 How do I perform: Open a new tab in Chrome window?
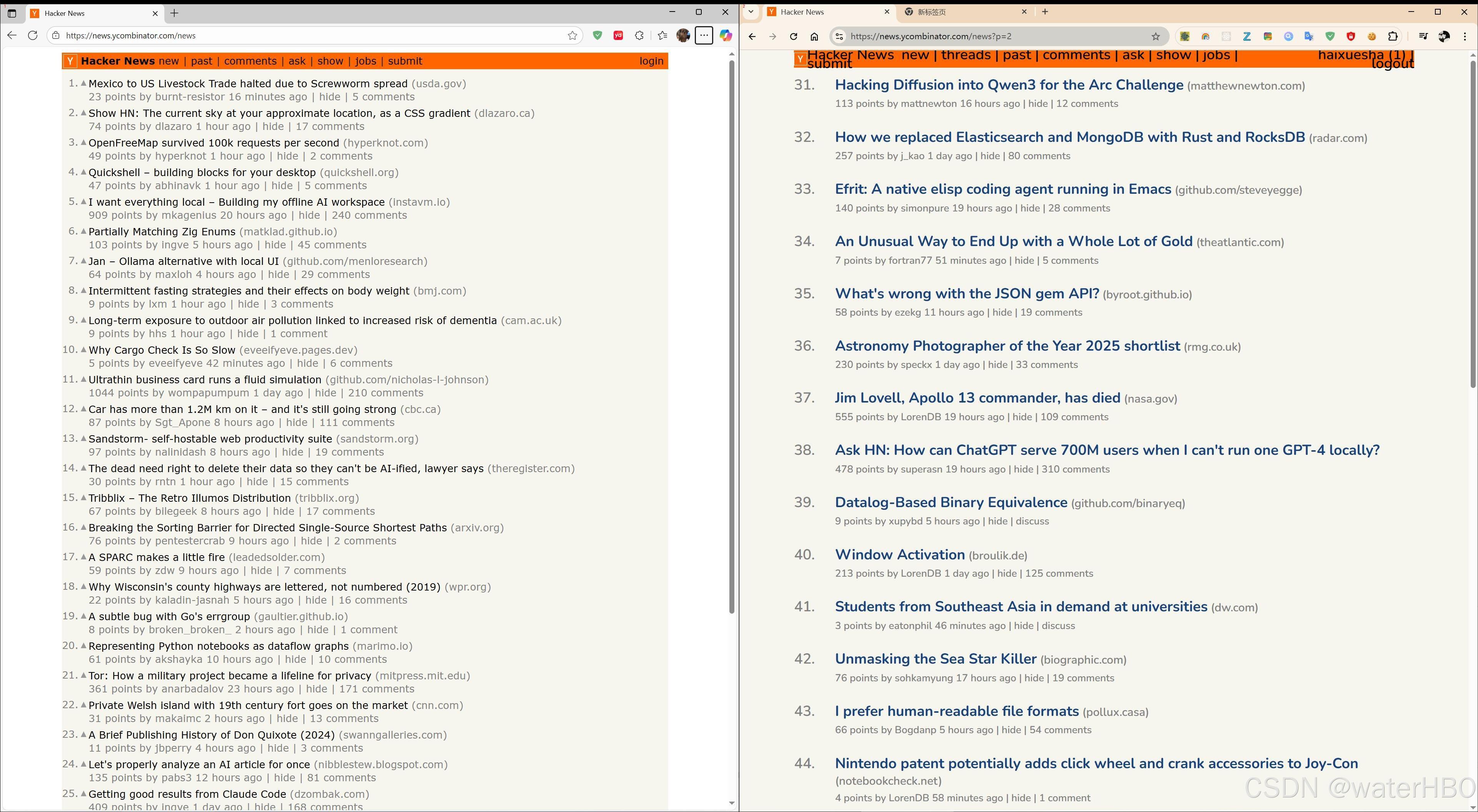click(x=1045, y=12)
